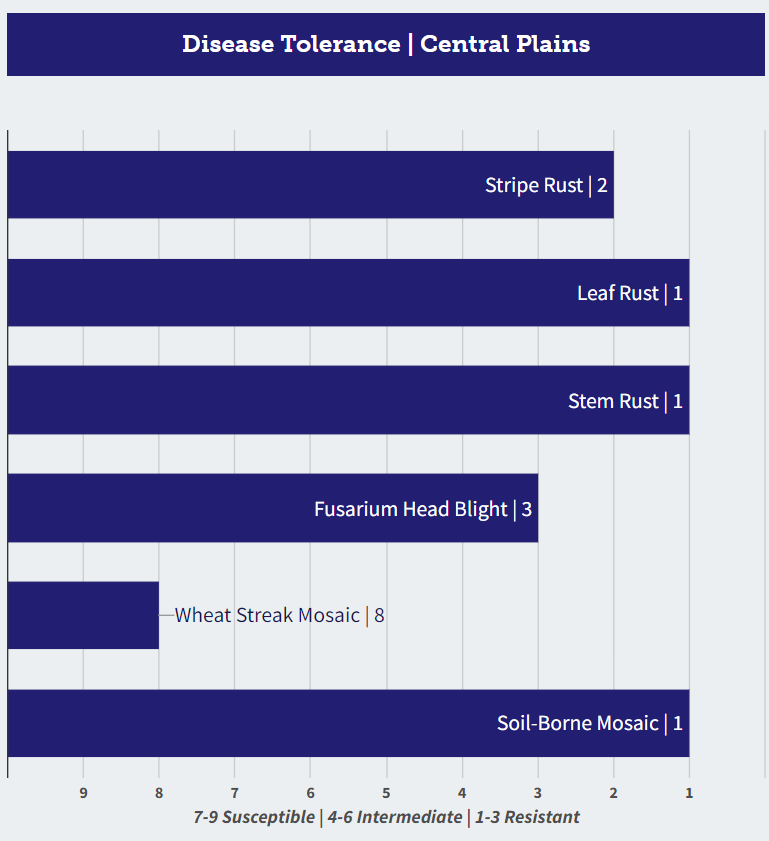Select the Leaf Rust bar
The width and height of the screenshot is (769, 841).
click(349, 293)
